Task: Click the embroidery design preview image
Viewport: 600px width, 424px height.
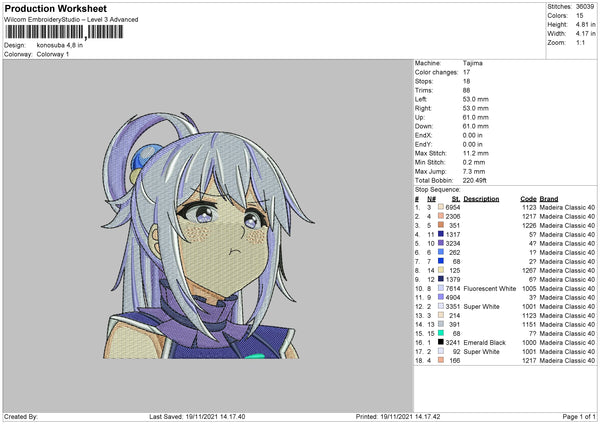Action: pyautogui.click(x=208, y=235)
